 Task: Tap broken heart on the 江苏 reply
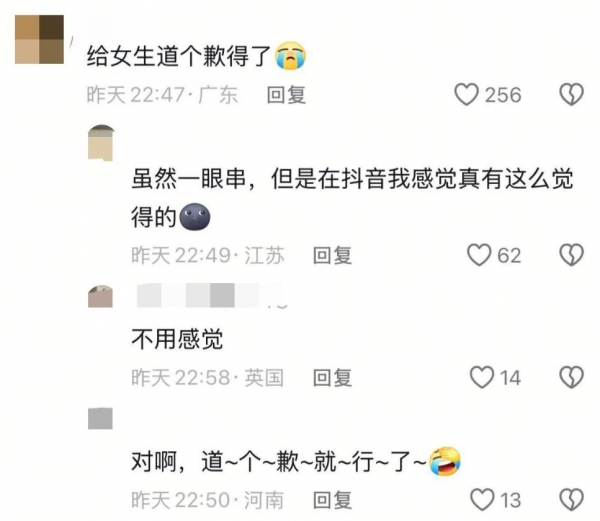(571, 255)
